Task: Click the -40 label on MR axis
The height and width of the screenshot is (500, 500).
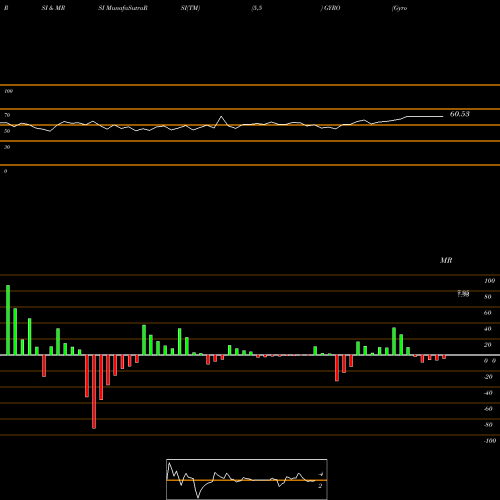Action: pos(488,393)
